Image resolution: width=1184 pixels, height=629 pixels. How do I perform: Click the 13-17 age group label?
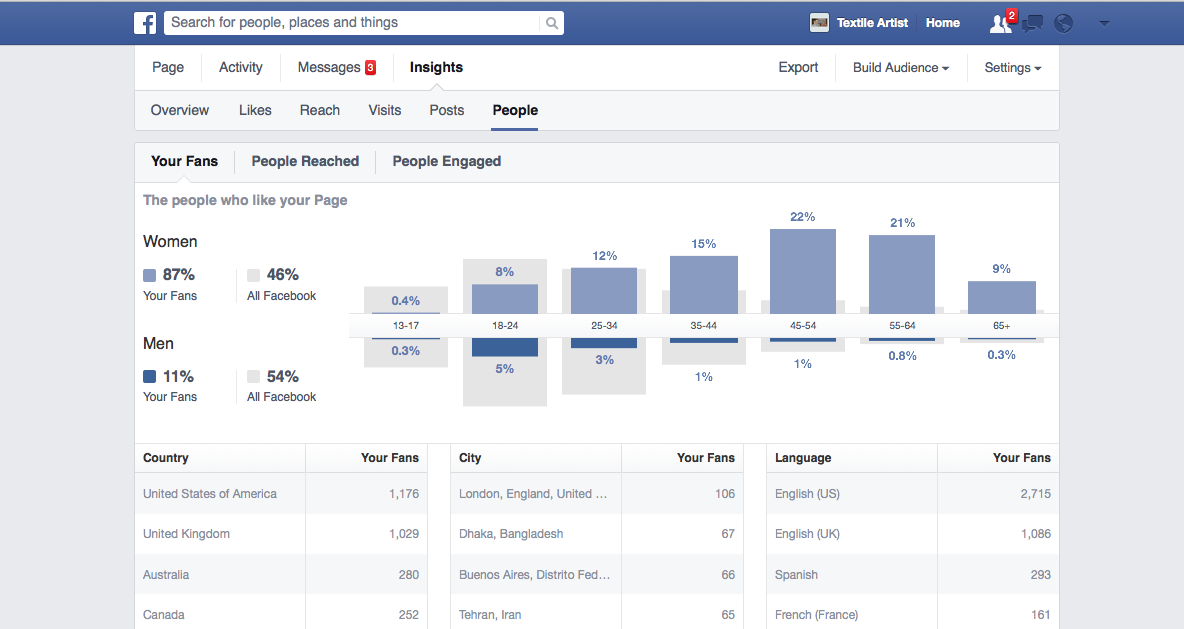click(x=405, y=325)
